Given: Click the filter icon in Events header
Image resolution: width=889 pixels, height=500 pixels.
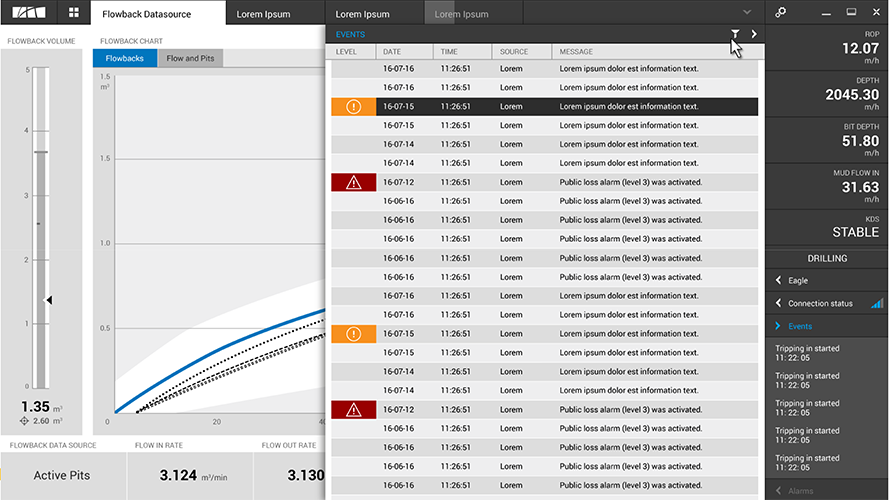Looking at the screenshot, I should point(735,34).
